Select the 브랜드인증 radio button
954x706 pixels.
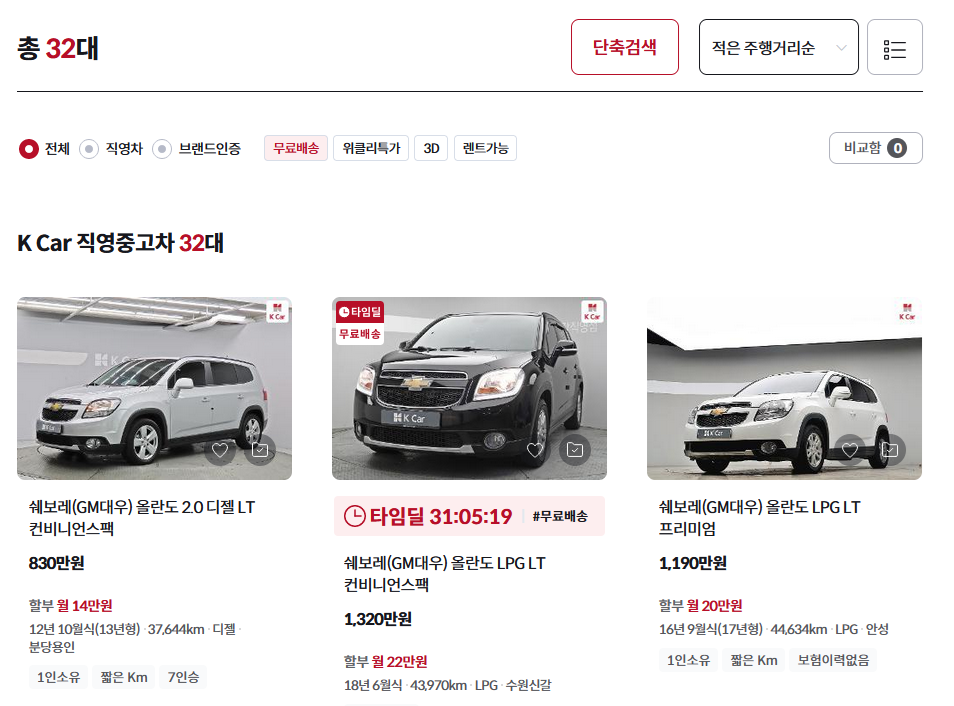click(163, 148)
